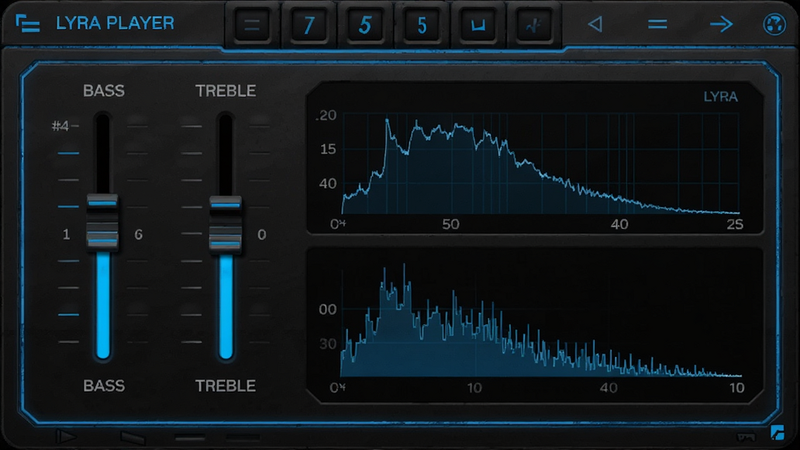Toggle the waveform toolbar button
800x450 pixels.
click(534, 24)
